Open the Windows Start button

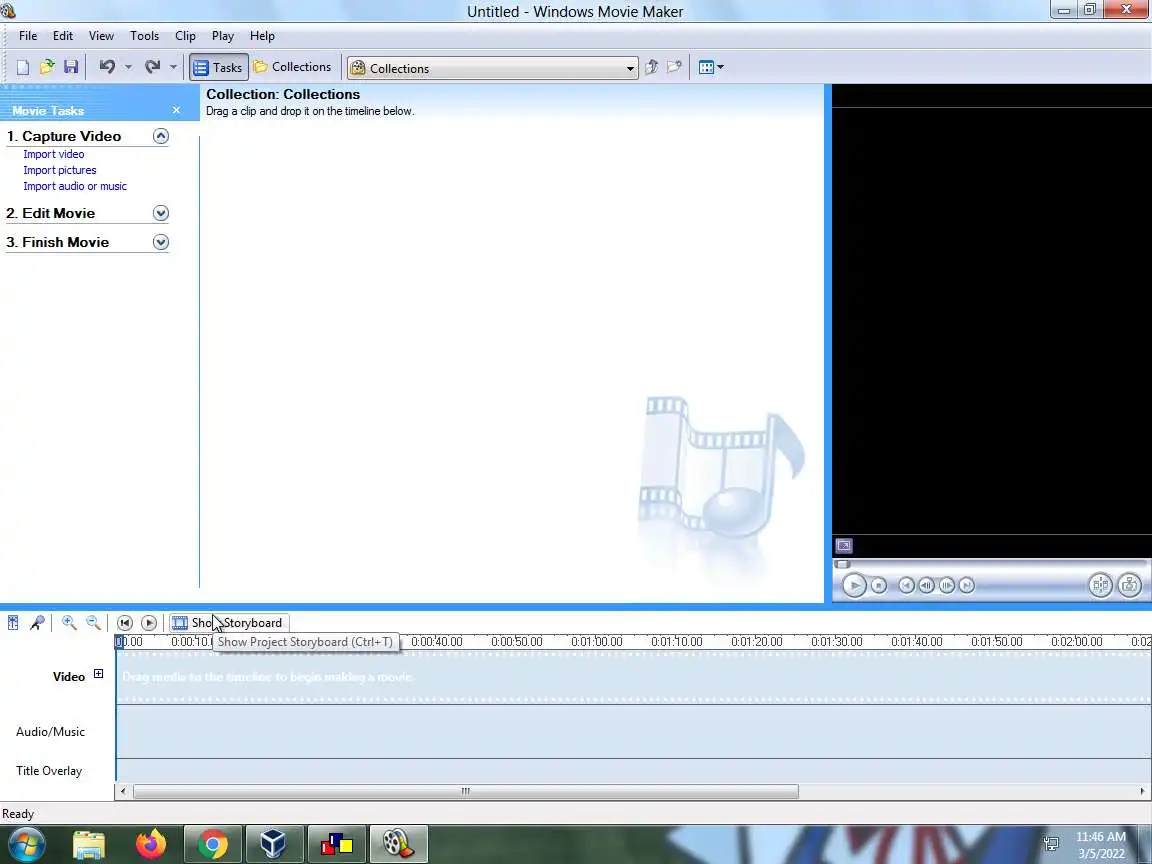pyautogui.click(x=26, y=844)
